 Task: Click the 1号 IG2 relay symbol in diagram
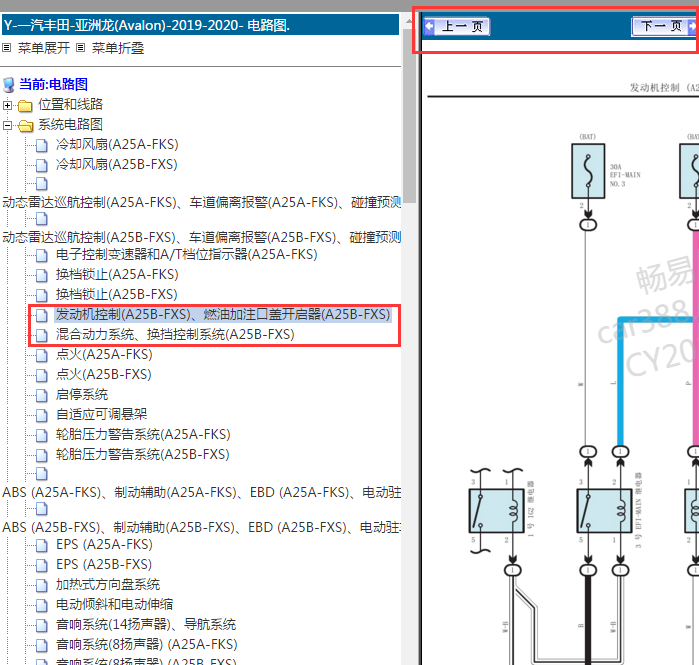[x=496, y=511]
